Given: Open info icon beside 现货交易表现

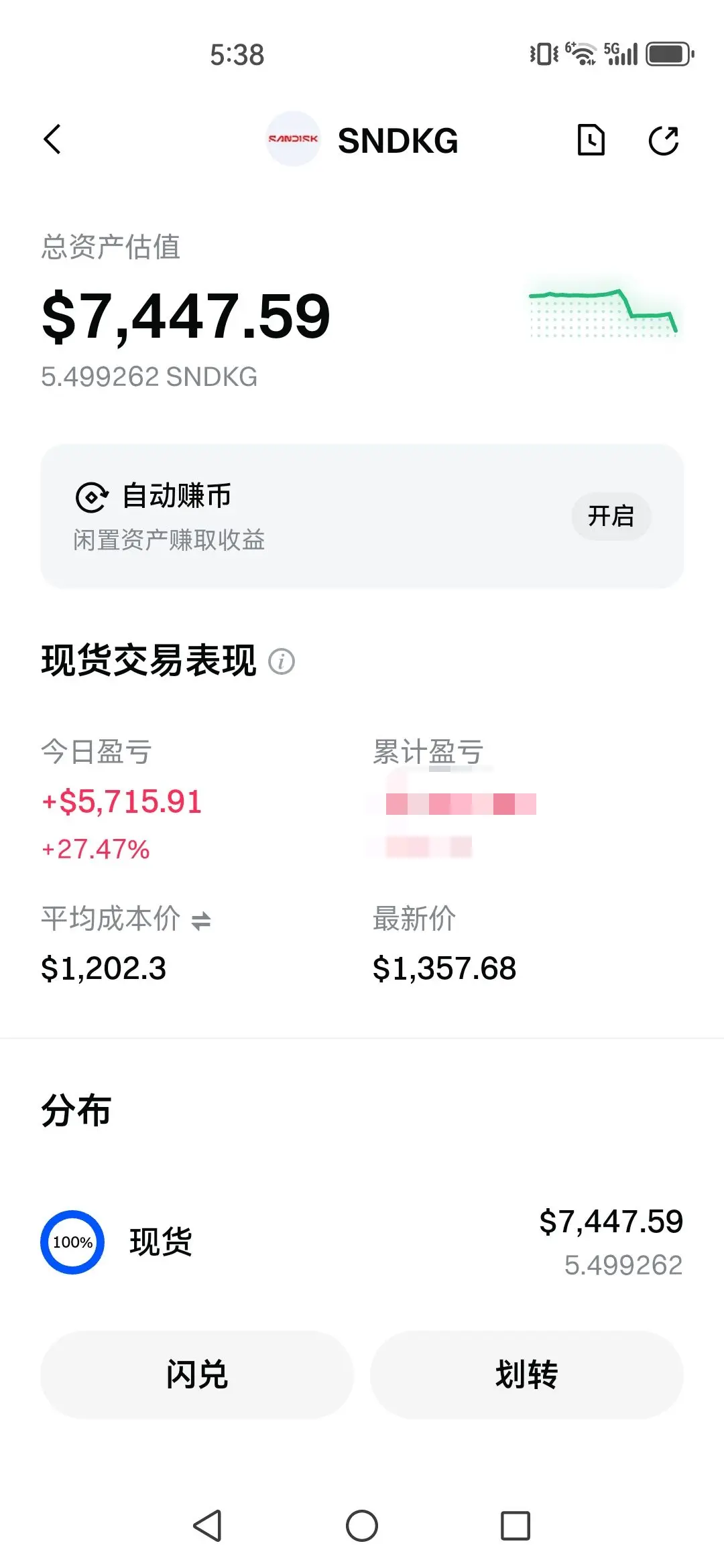Looking at the screenshot, I should 282,661.
